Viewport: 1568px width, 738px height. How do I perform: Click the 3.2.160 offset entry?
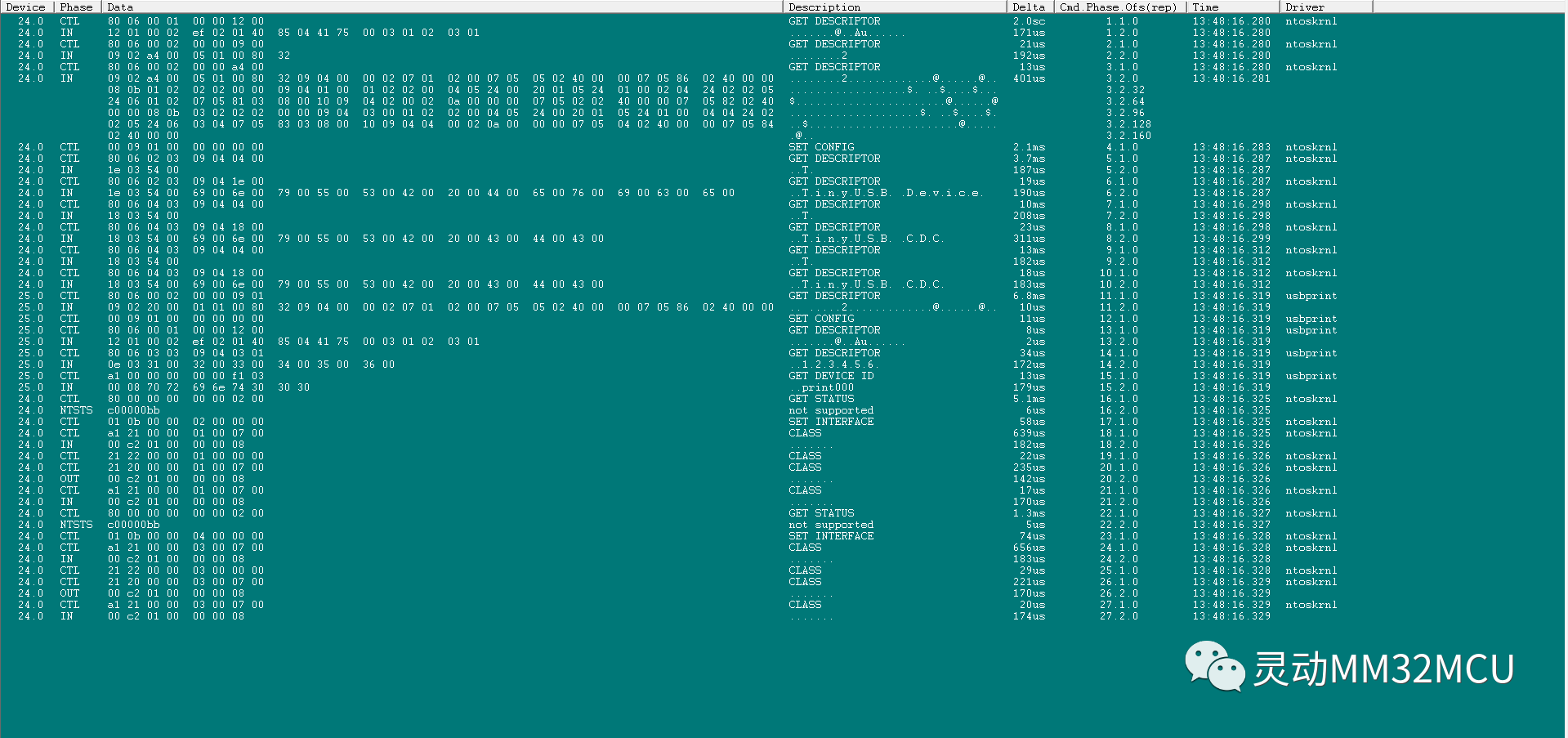tap(1128, 136)
